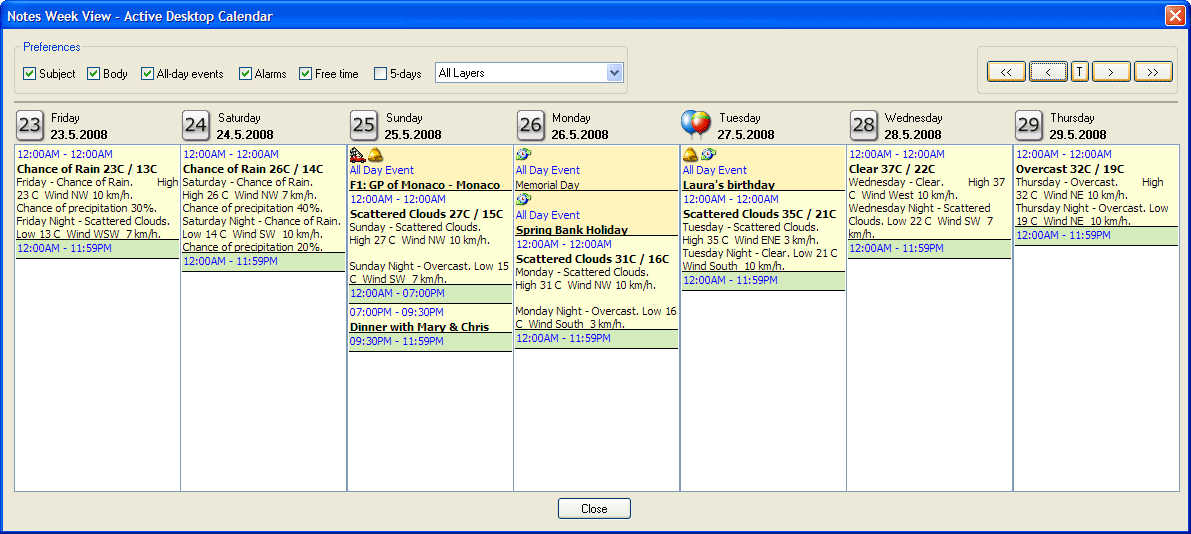This screenshot has width=1191, height=534.
Task: Click the T (today) button
Action: (1079, 71)
